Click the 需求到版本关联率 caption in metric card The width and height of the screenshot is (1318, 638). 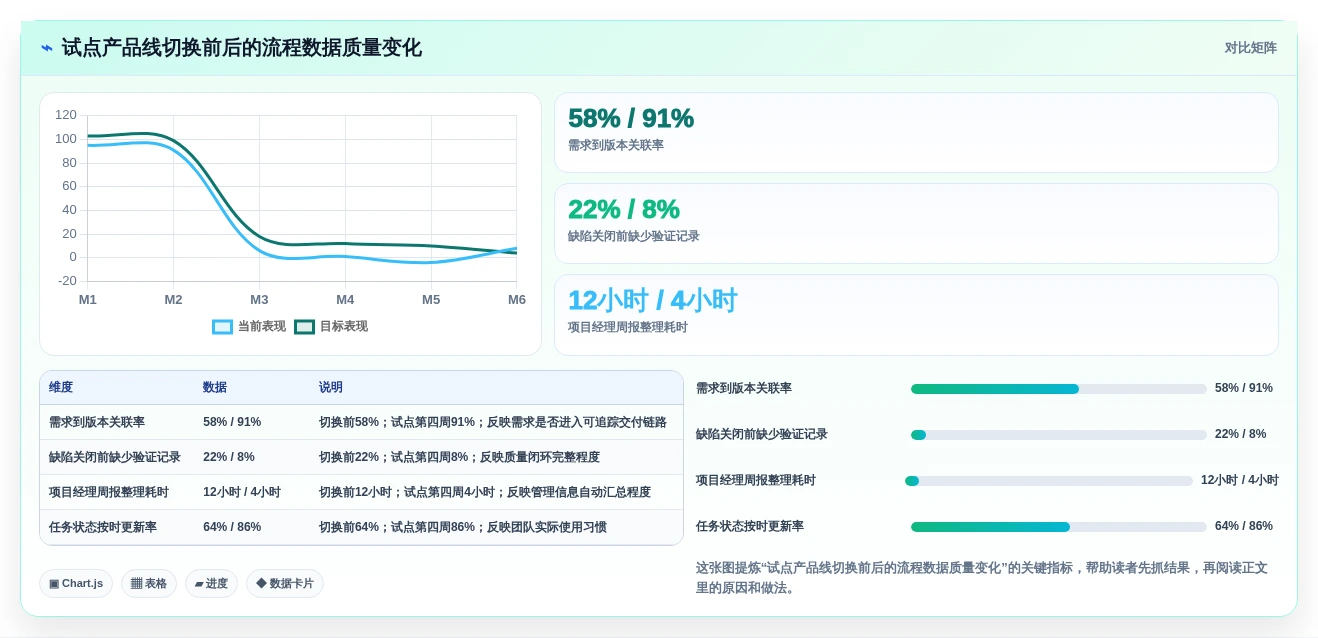(x=616, y=146)
